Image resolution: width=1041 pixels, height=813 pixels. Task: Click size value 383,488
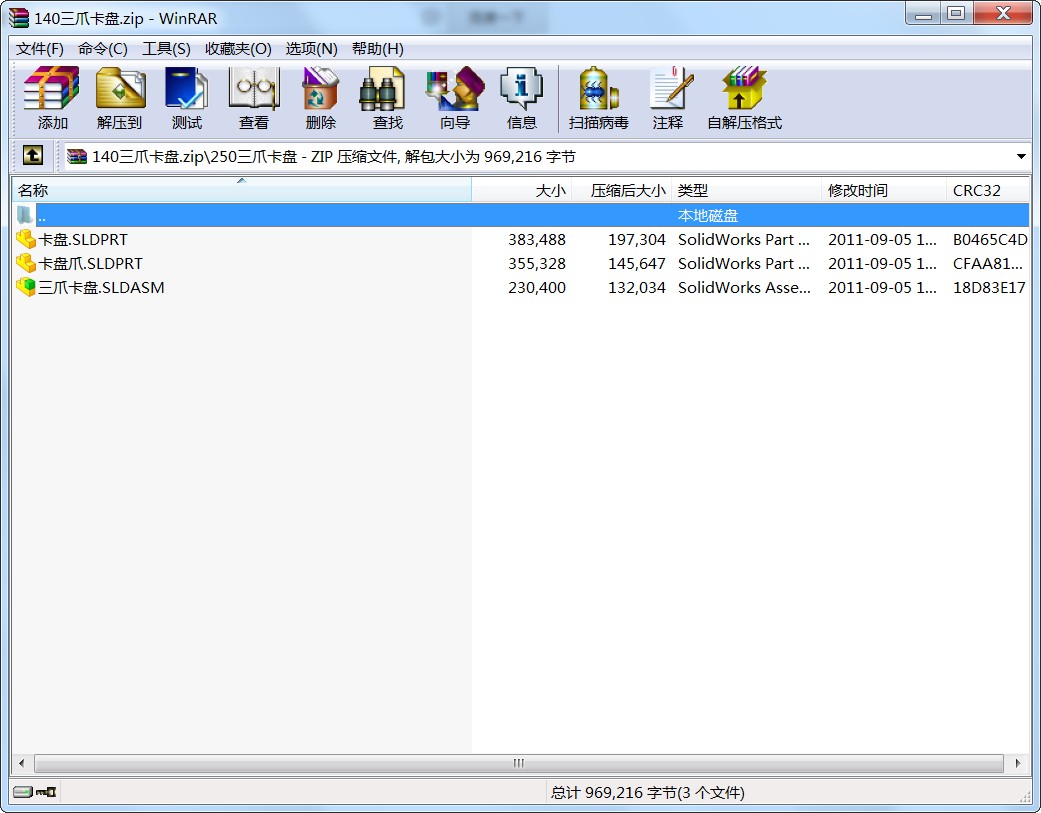536,240
